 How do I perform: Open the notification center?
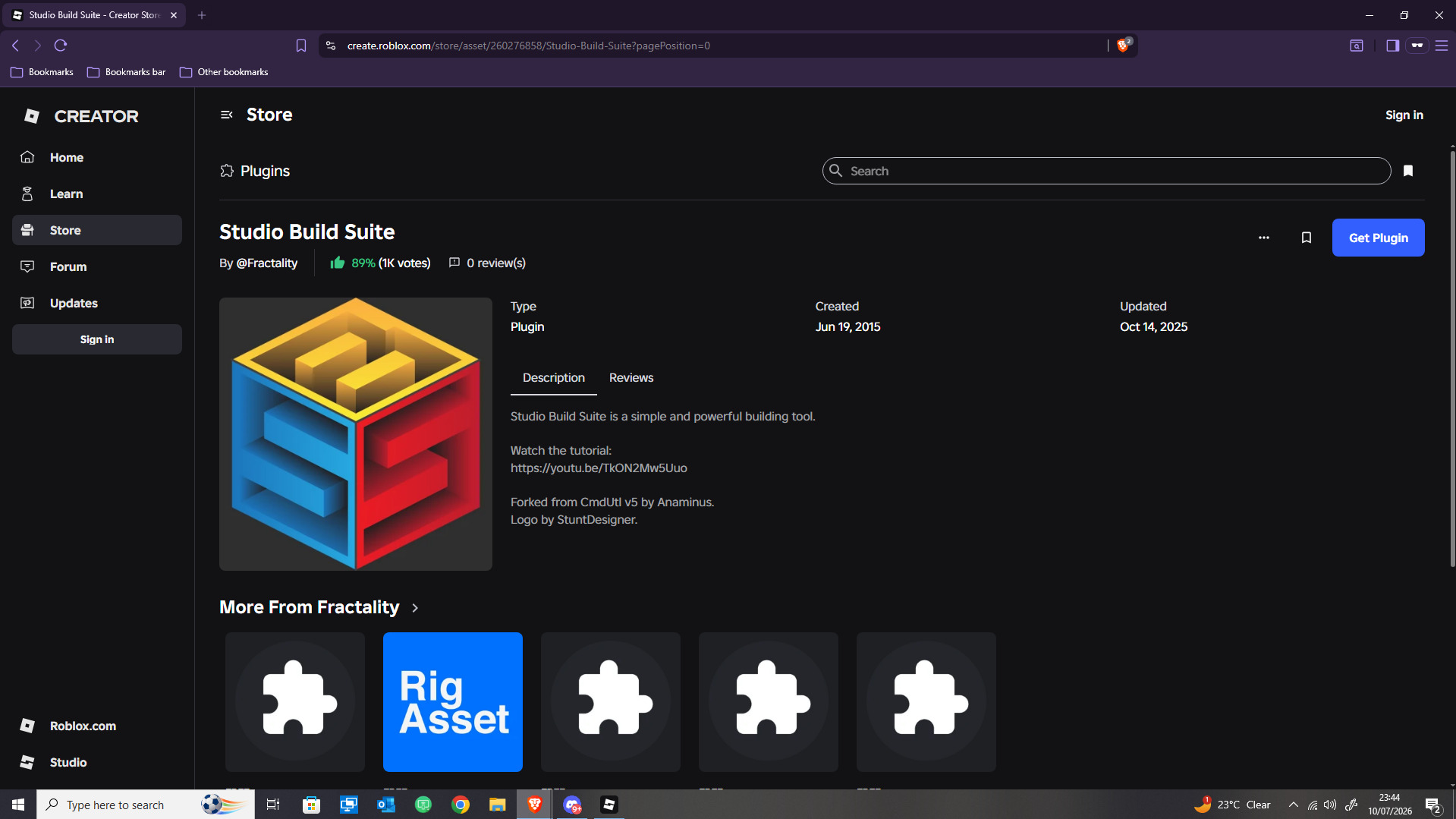tap(1433, 805)
